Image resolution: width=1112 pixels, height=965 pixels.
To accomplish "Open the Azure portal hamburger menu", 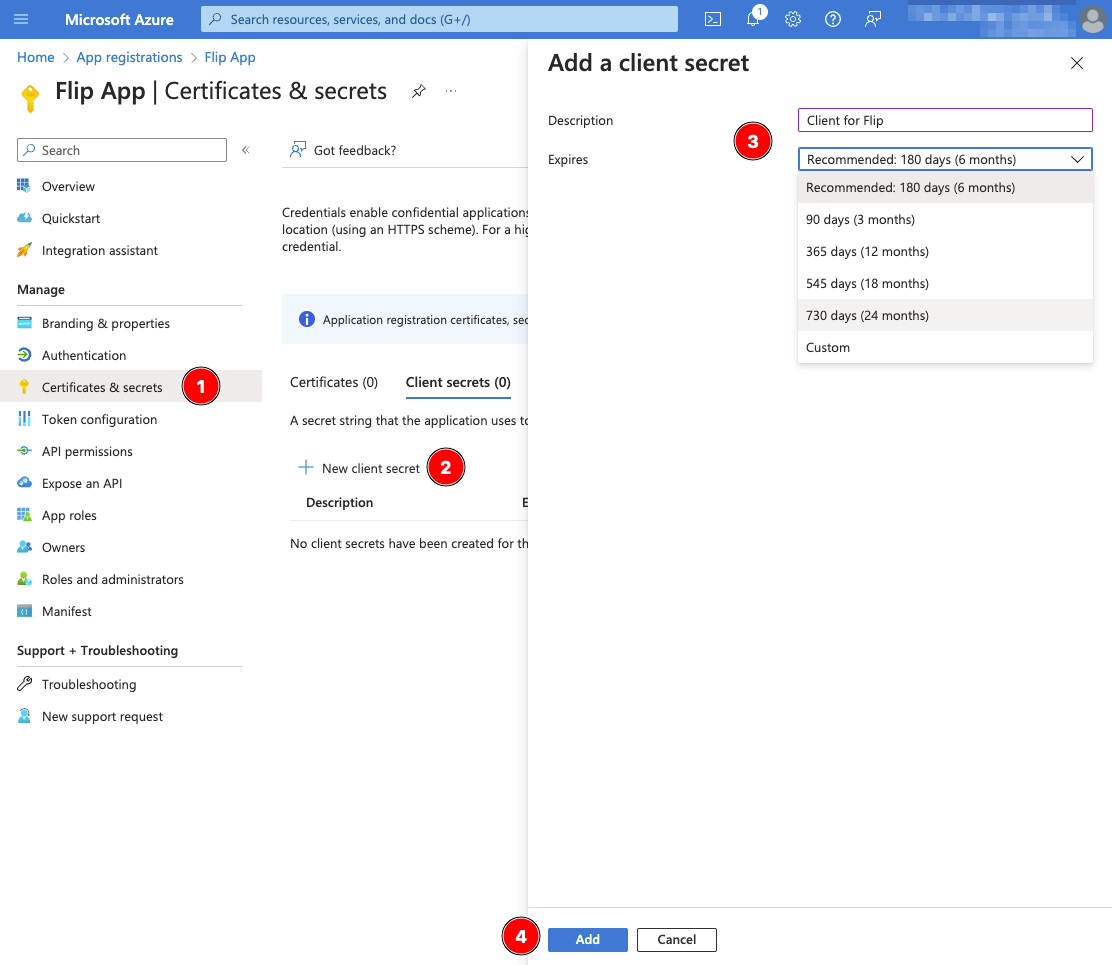I will (21, 19).
